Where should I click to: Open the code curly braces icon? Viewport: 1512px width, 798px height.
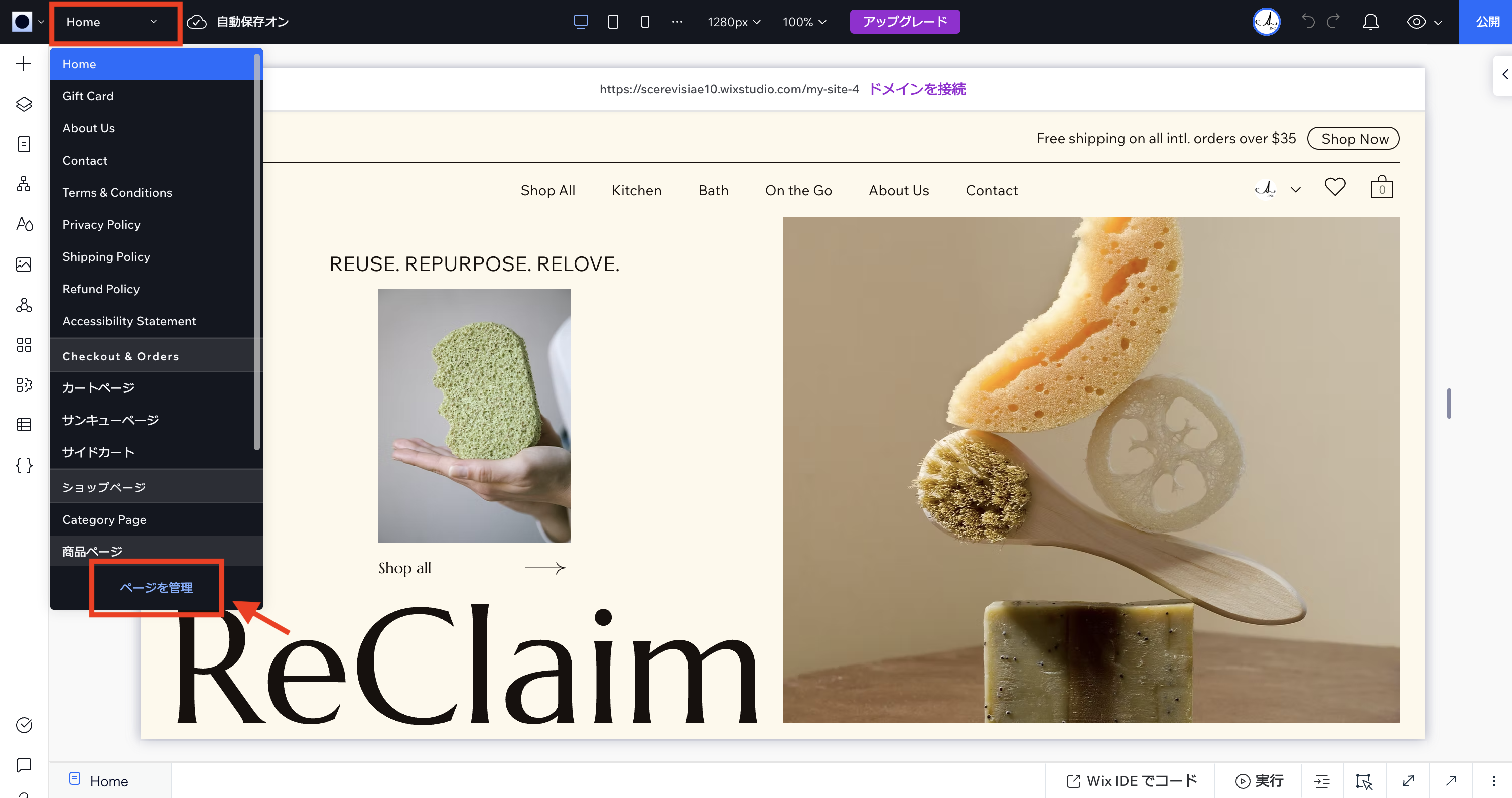coord(24,466)
